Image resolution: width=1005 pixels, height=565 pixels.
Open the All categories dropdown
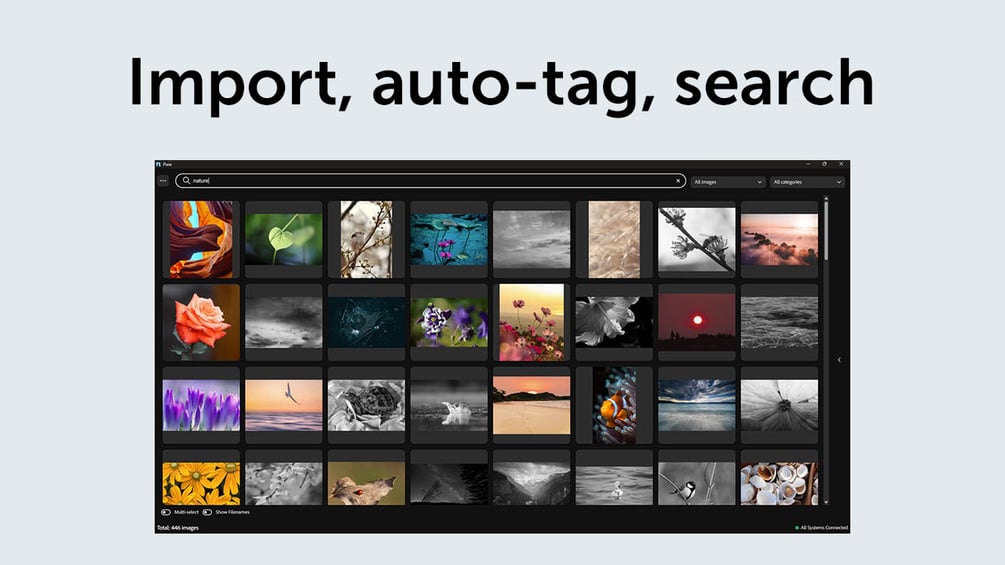pyautogui.click(x=807, y=182)
